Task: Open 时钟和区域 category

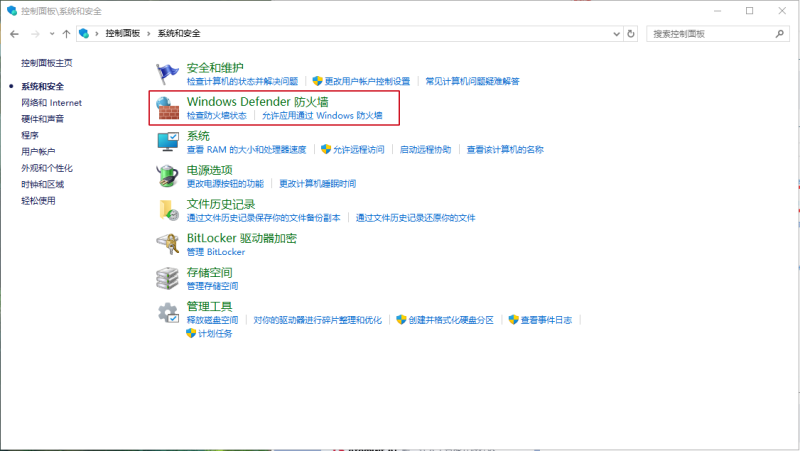Action: tap(42, 184)
